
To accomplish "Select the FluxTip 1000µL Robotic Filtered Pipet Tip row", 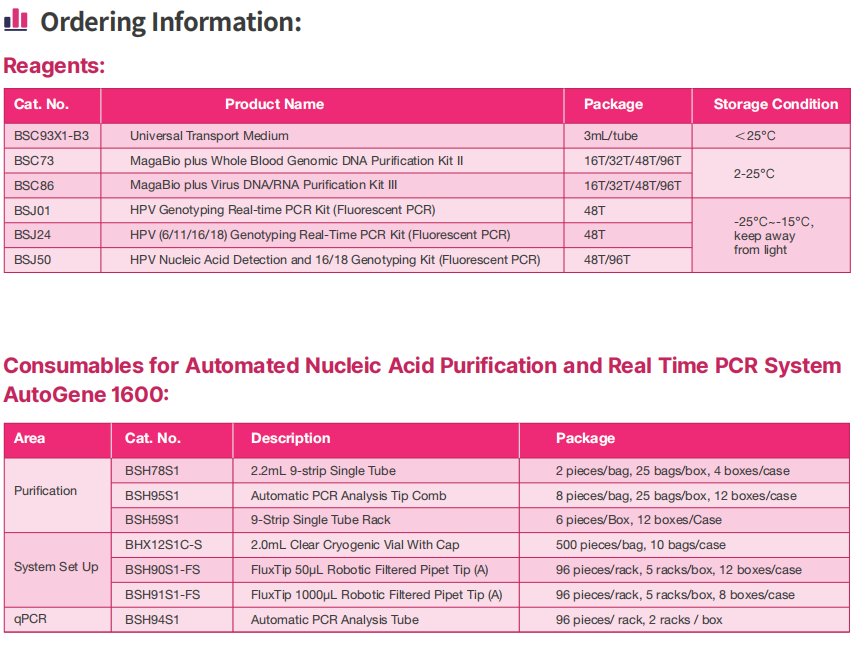I will 376,595.
